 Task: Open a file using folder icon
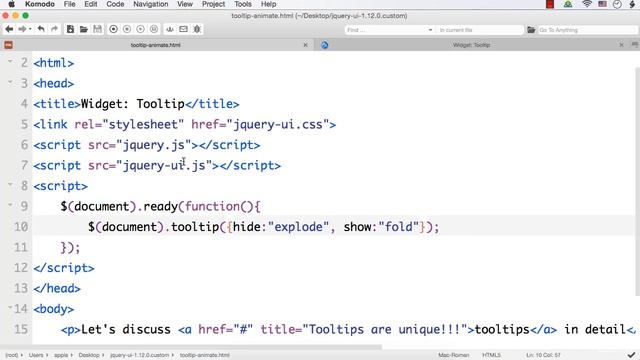click(x=84, y=29)
